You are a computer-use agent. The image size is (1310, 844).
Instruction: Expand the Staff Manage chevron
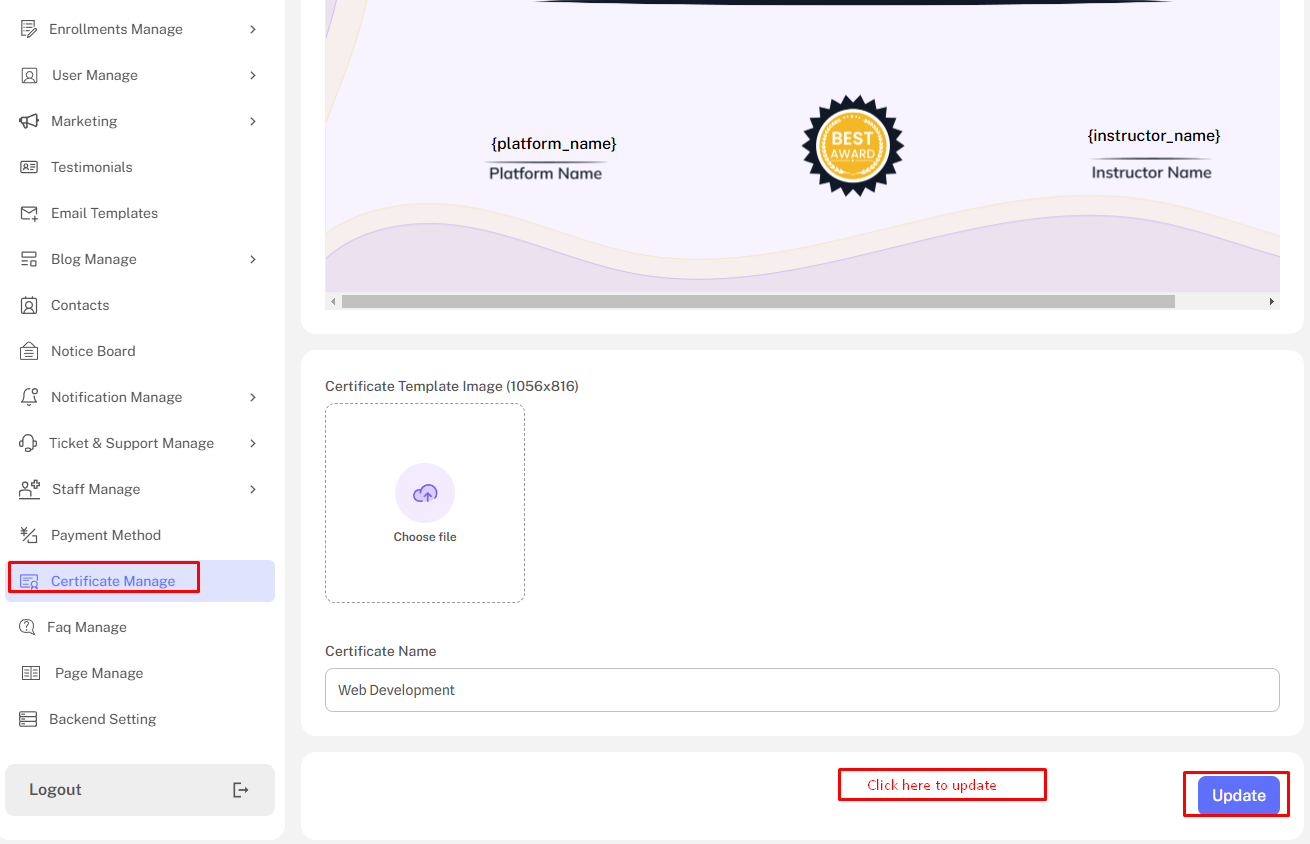tap(253, 489)
